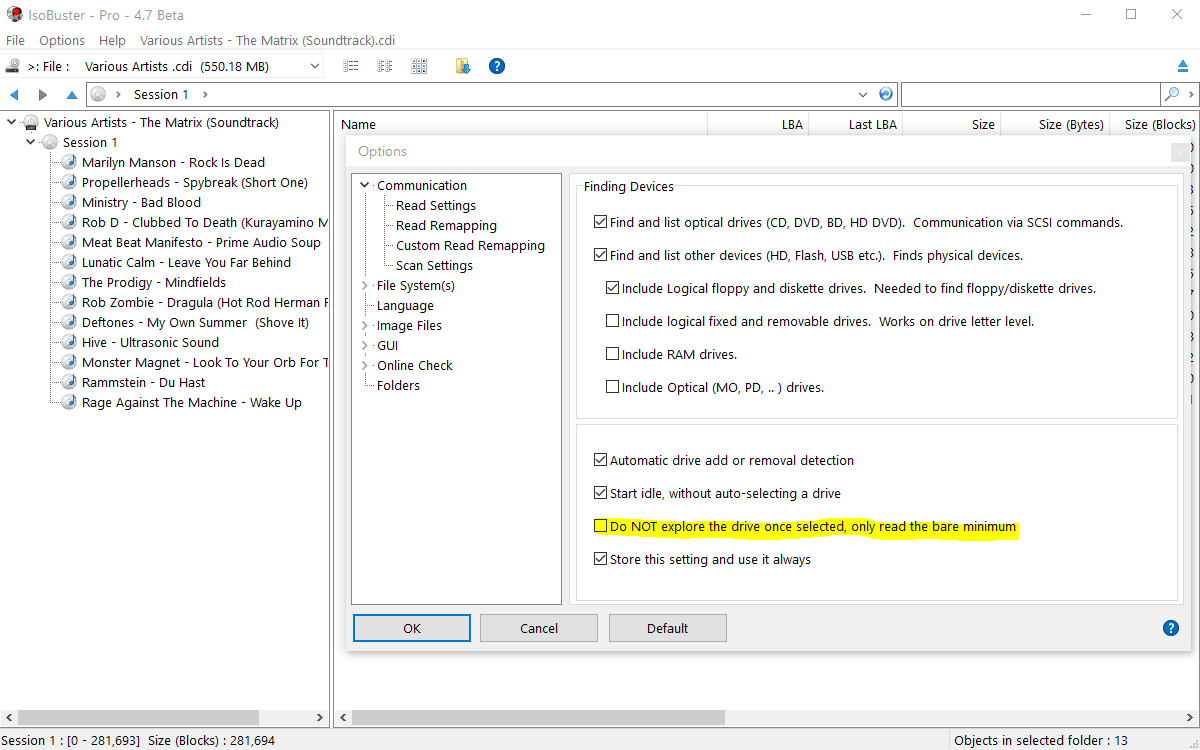The image size is (1200, 750).
Task: Open the search options dropdown arrow
Action: 1191,94
